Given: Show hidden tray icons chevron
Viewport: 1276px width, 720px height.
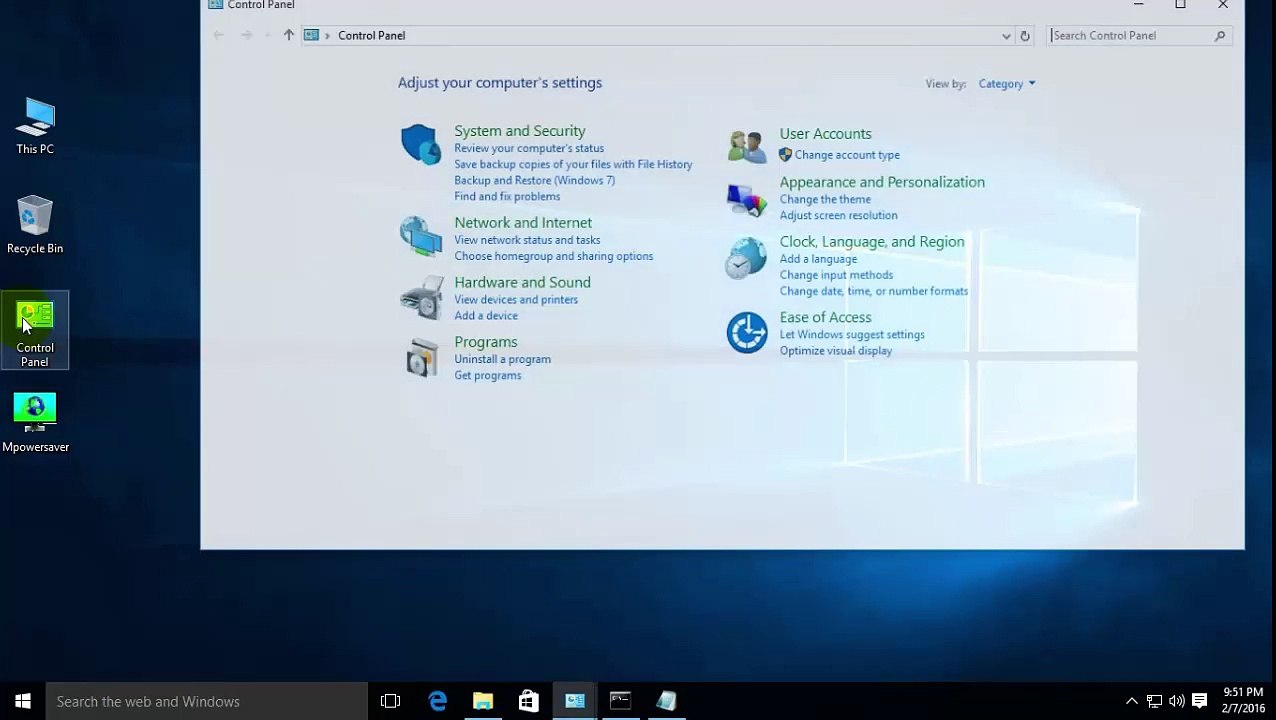Looking at the screenshot, I should tap(1131, 701).
